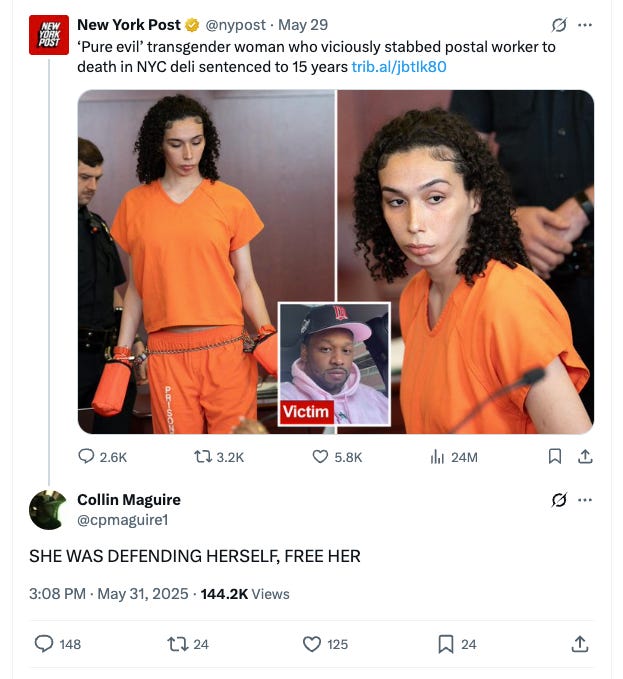Viewport: 623px width, 679px height.
Task: Open more options menu on Collin Maguire reply
Action: click(585, 500)
